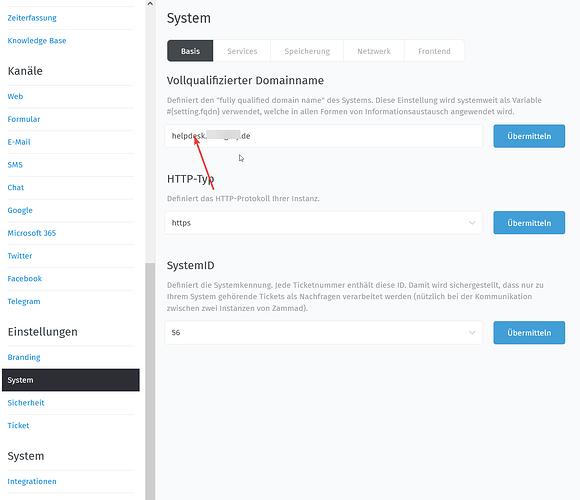The height and width of the screenshot is (500, 580).
Task: Open the Sicherheit settings page
Action: tap(26, 403)
